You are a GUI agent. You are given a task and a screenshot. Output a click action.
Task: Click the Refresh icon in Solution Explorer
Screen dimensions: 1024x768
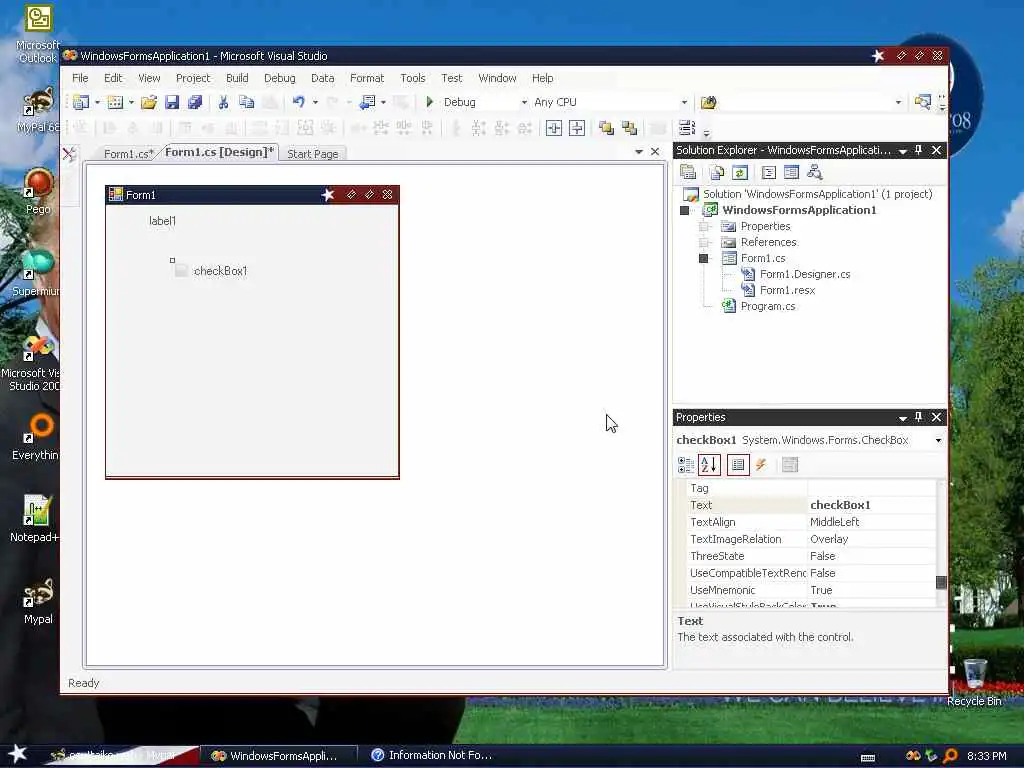tap(740, 172)
